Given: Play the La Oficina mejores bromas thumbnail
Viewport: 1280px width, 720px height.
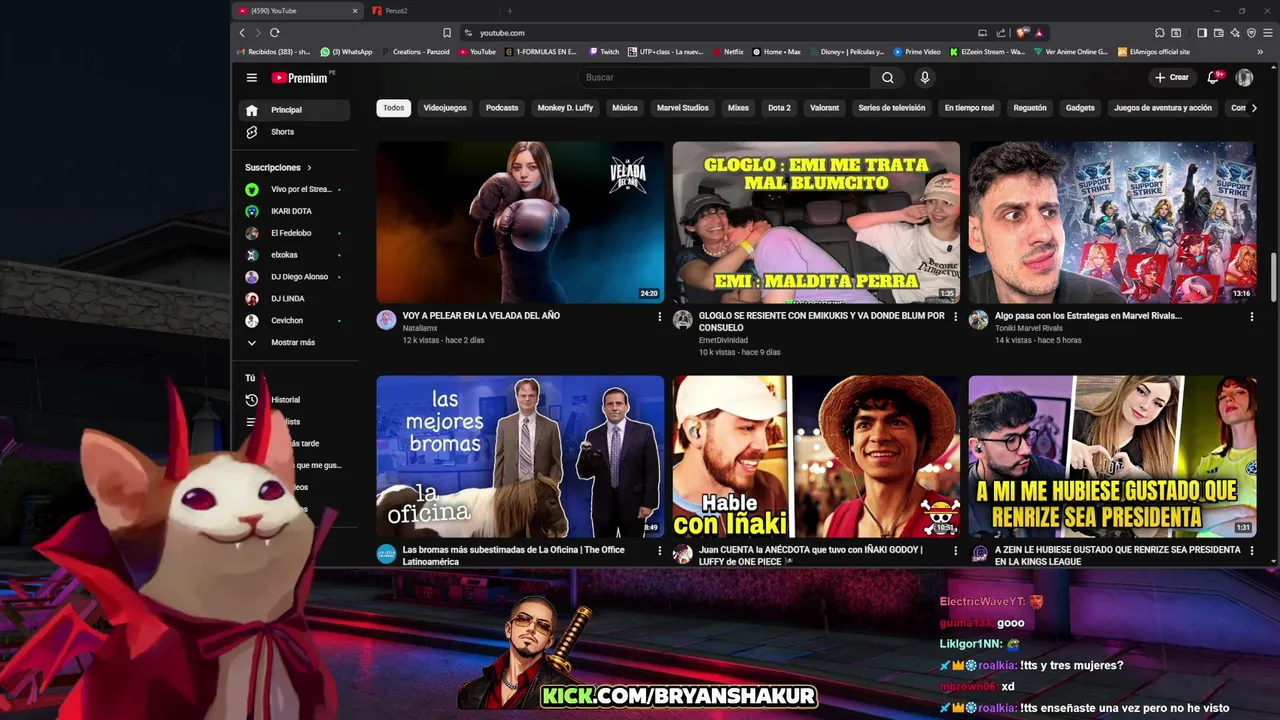Looking at the screenshot, I should 520,457.
